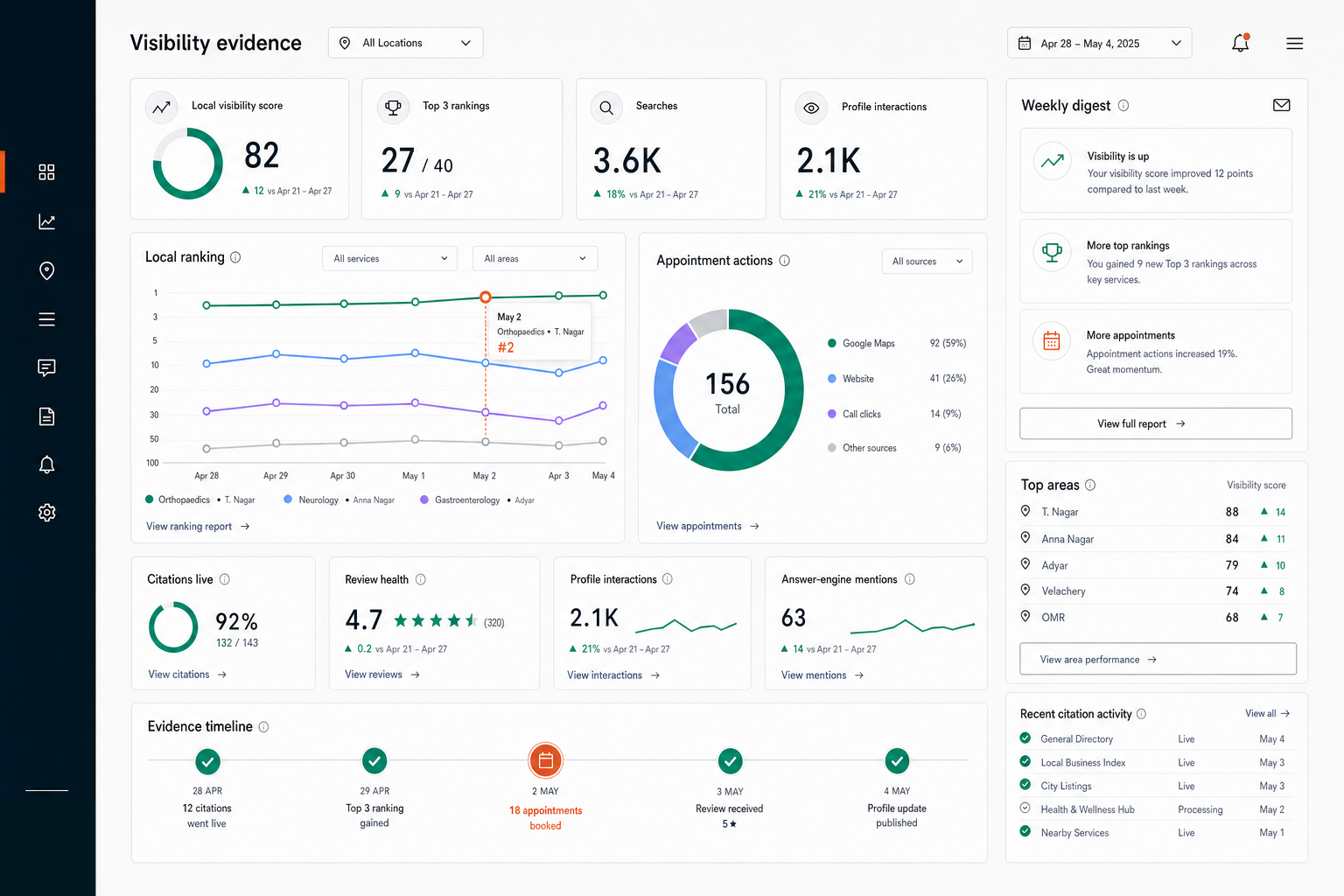Expand the All areas filter
The width and height of the screenshot is (1344, 896).
point(535,258)
